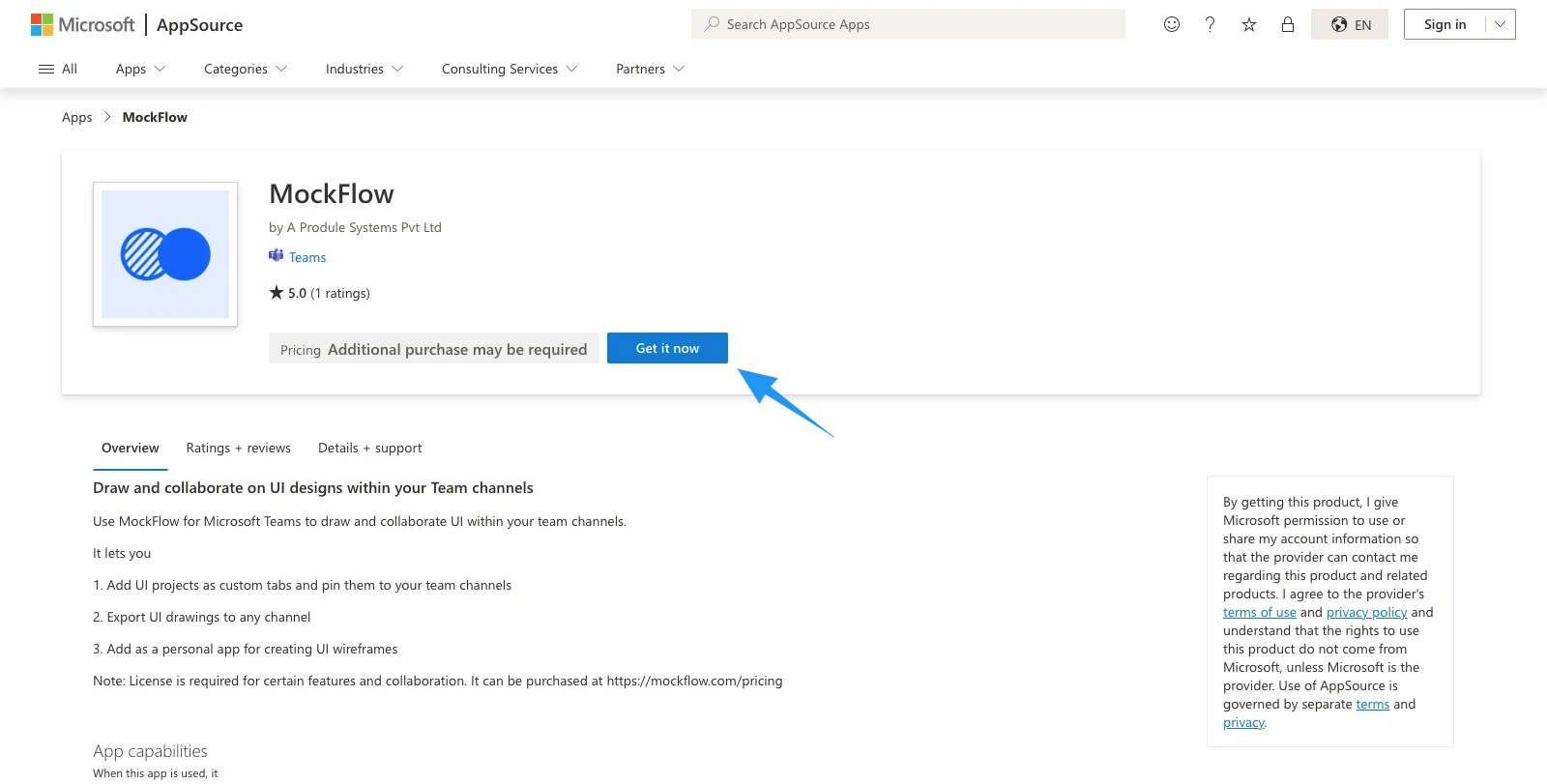The image size is (1547, 784).
Task: Open the provider's privacy policy link
Action: (x=1366, y=612)
